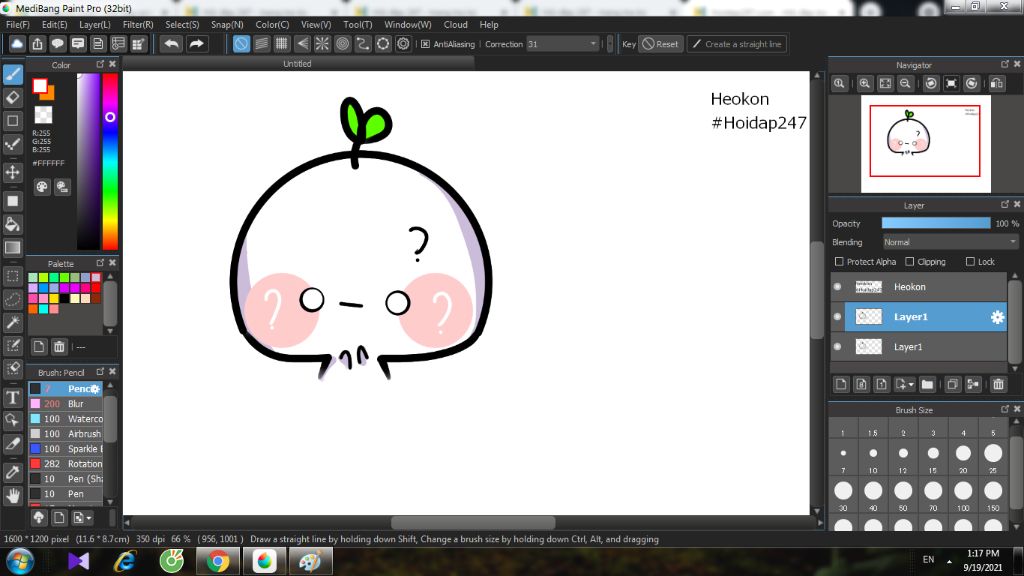Select the Text tool
This screenshot has width=1024, height=576.
(12, 397)
